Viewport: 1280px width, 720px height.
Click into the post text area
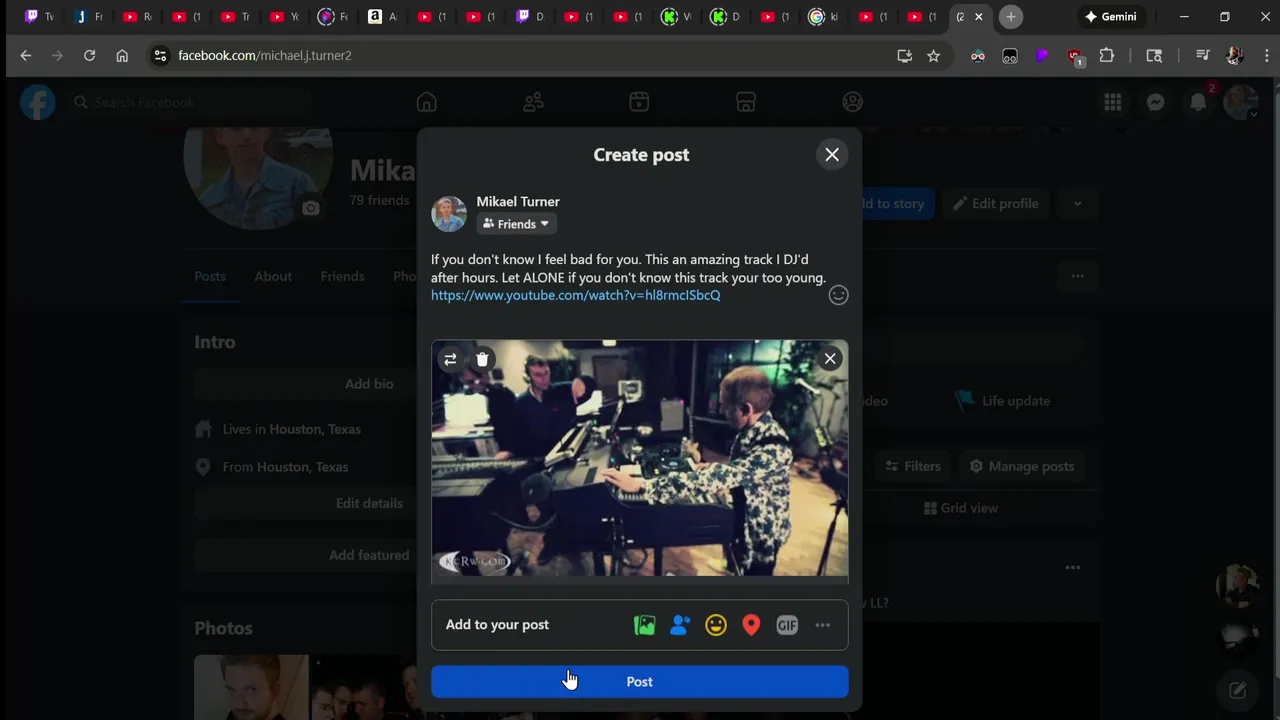pyautogui.click(x=628, y=277)
